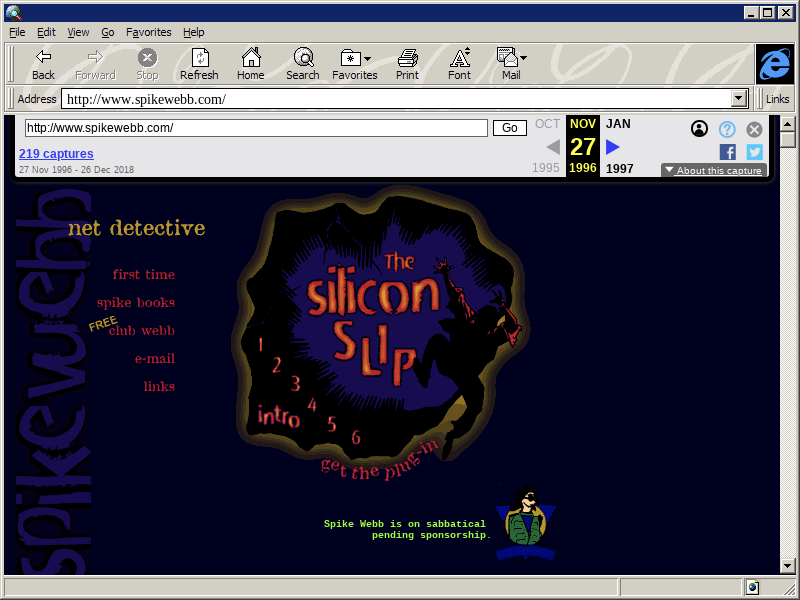Follow the 'spike books' link

pos(135,303)
